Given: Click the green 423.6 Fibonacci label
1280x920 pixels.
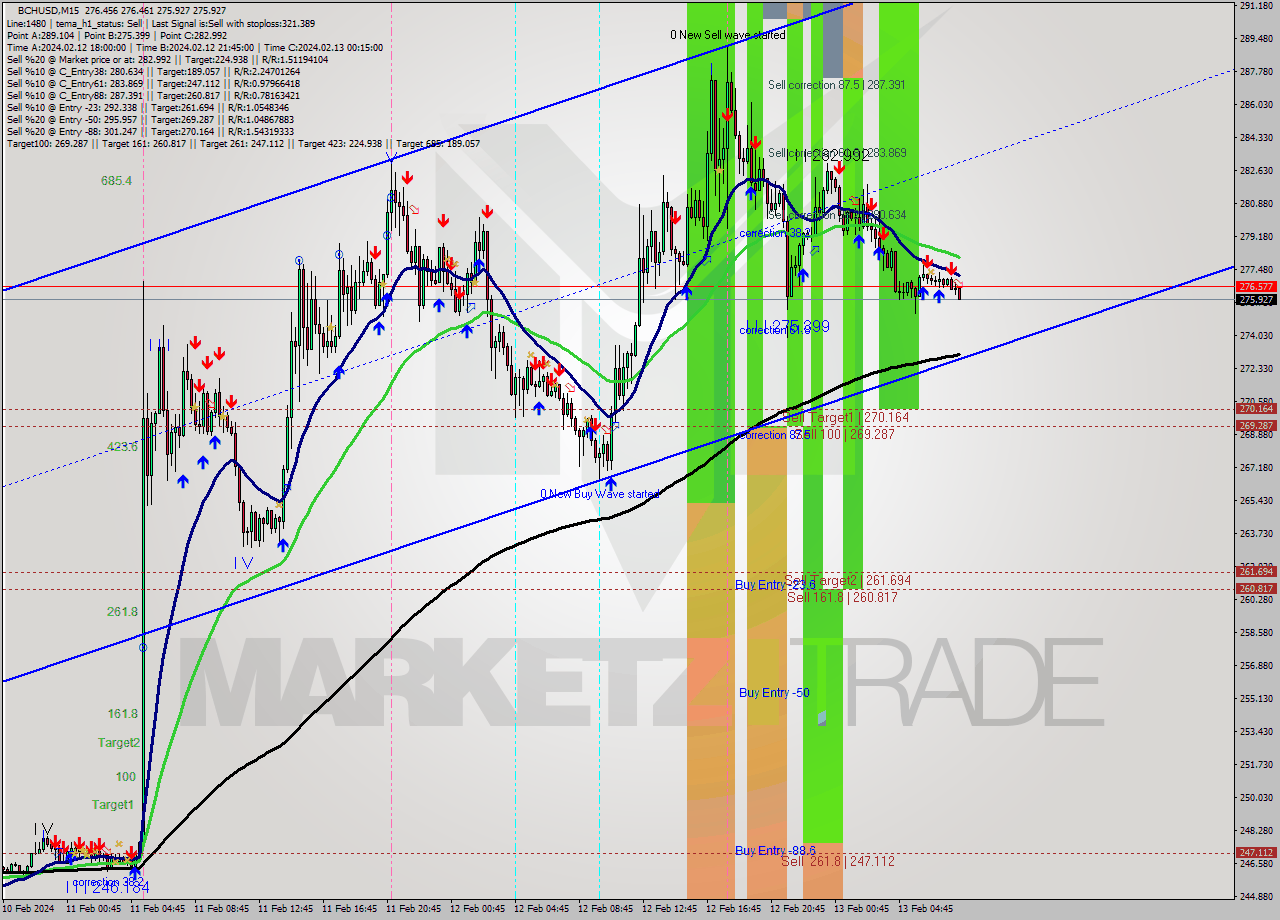Looking at the screenshot, I should click(122, 447).
